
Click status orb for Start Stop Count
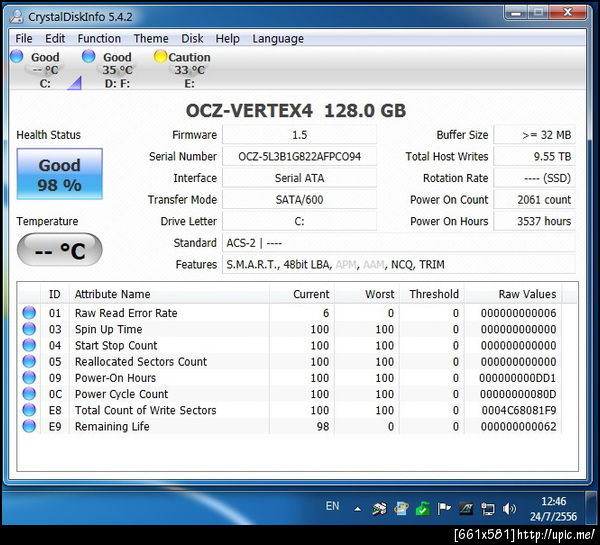coord(29,345)
